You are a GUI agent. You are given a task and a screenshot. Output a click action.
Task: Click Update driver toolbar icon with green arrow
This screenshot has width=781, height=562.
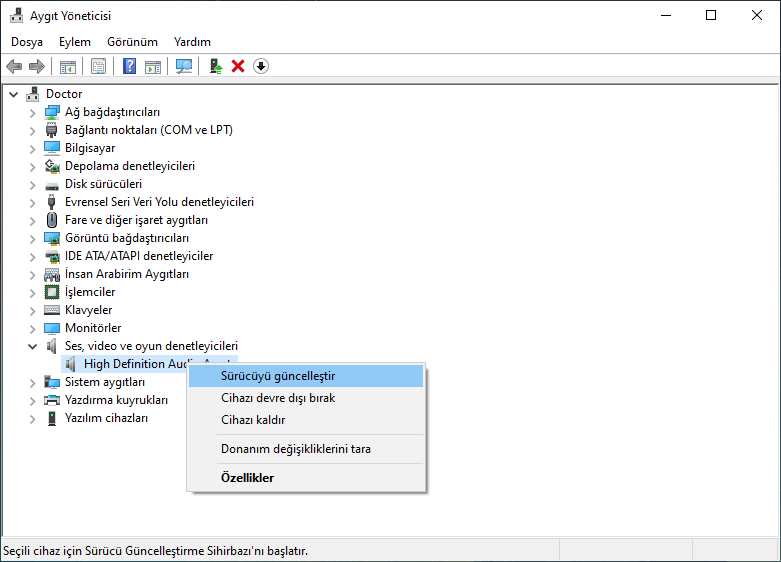[216, 66]
